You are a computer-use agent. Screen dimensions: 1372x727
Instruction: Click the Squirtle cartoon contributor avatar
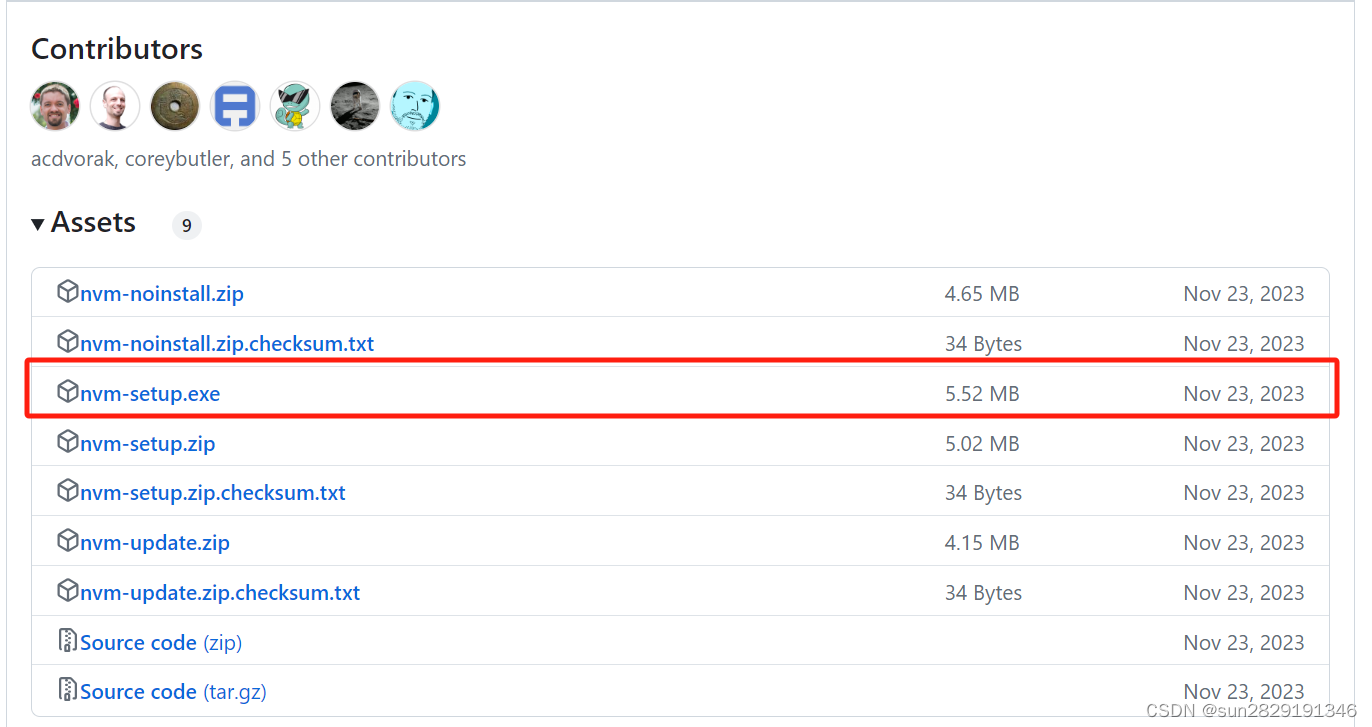pyautogui.click(x=295, y=106)
